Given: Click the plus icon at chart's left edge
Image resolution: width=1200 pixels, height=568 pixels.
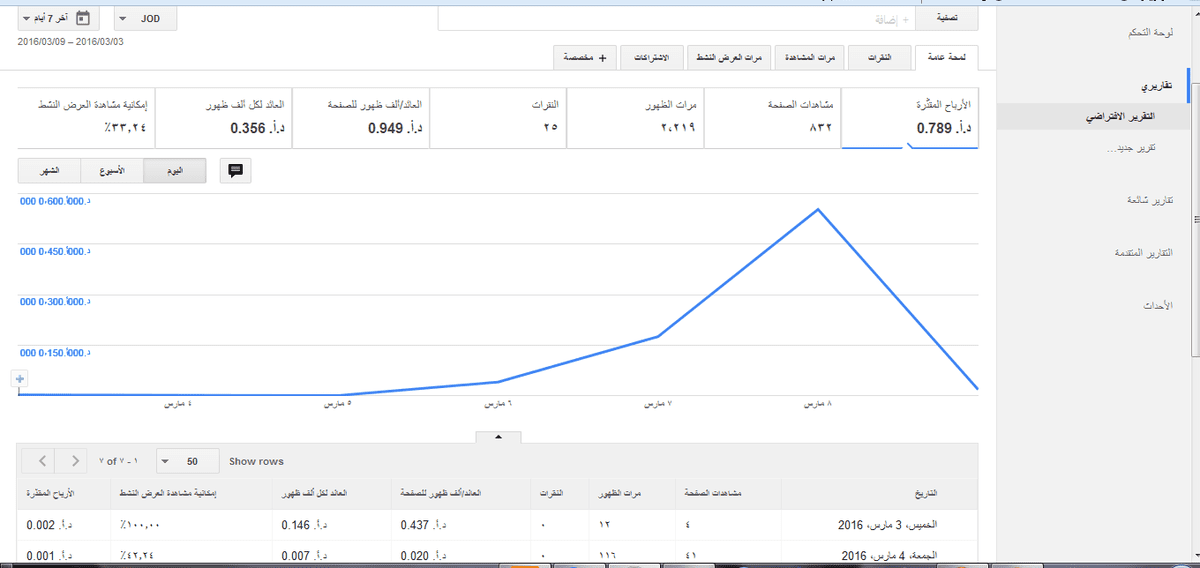Looking at the screenshot, I should [19, 378].
